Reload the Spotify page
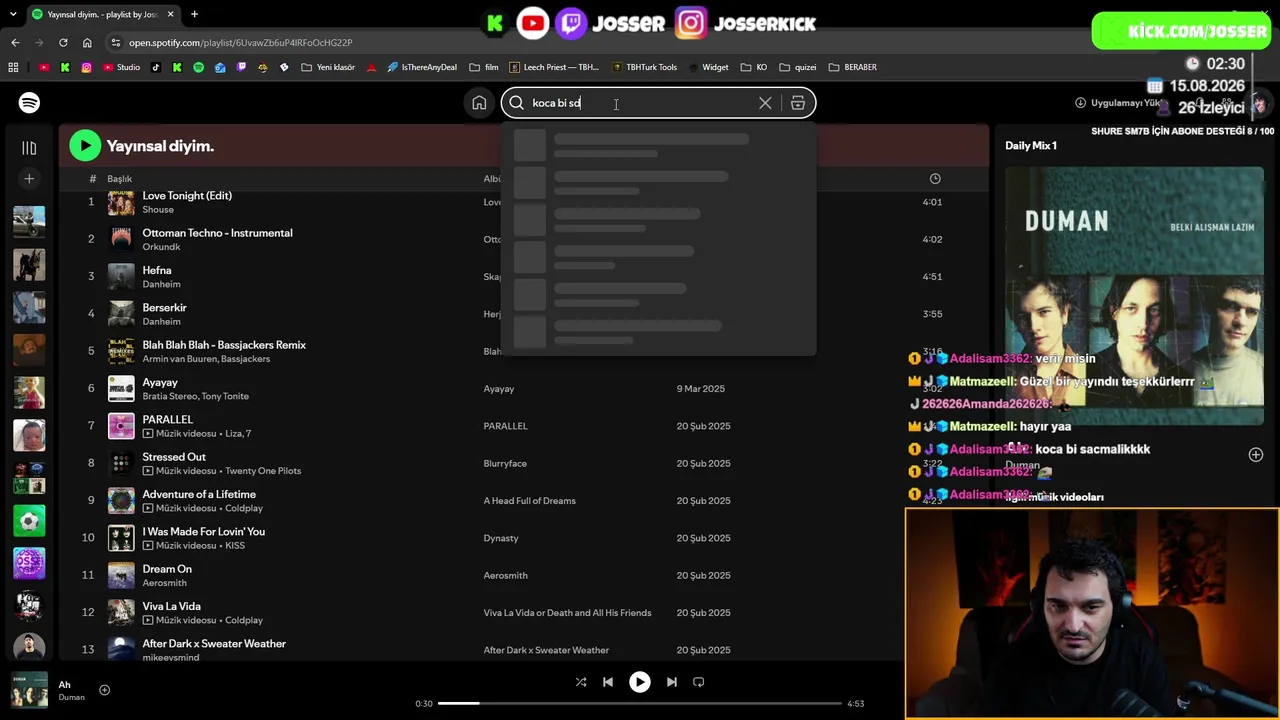 click(63, 43)
